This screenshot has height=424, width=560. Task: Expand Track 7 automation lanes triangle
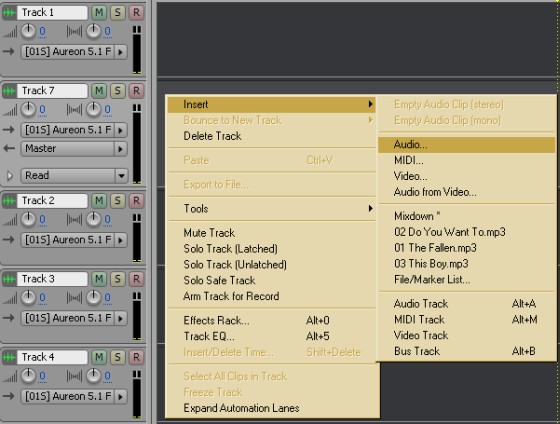point(10,175)
